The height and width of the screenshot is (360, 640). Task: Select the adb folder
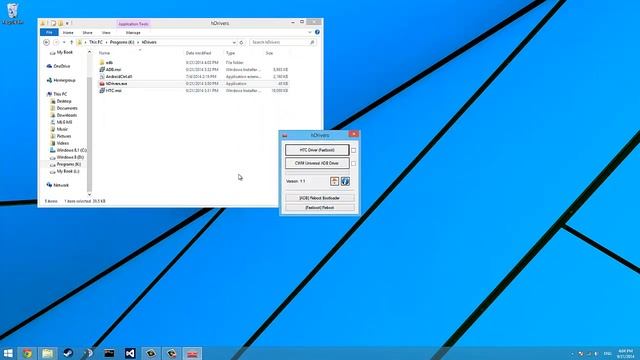109,62
